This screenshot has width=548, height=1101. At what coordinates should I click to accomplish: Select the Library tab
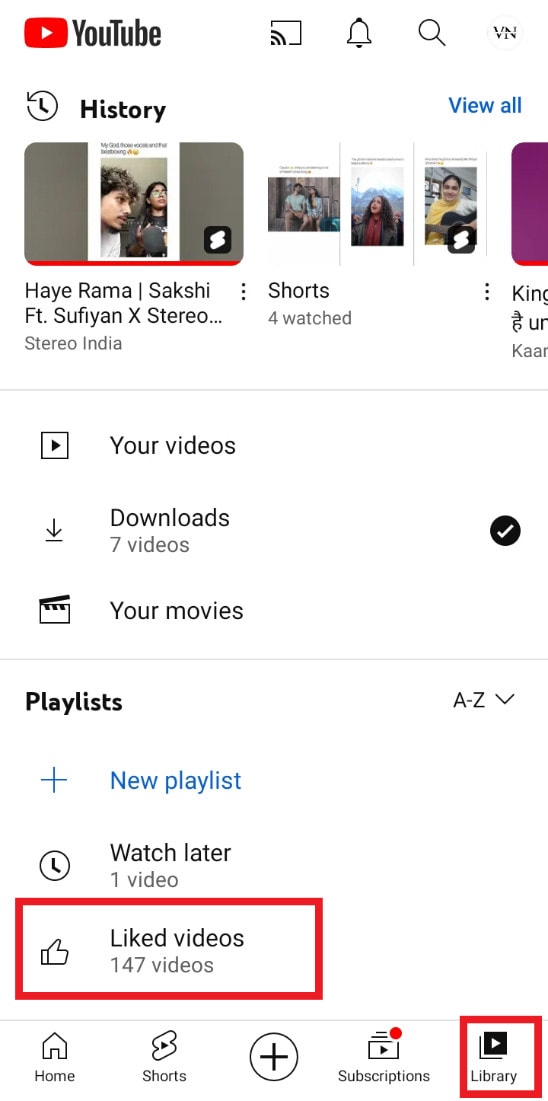[x=493, y=1059]
